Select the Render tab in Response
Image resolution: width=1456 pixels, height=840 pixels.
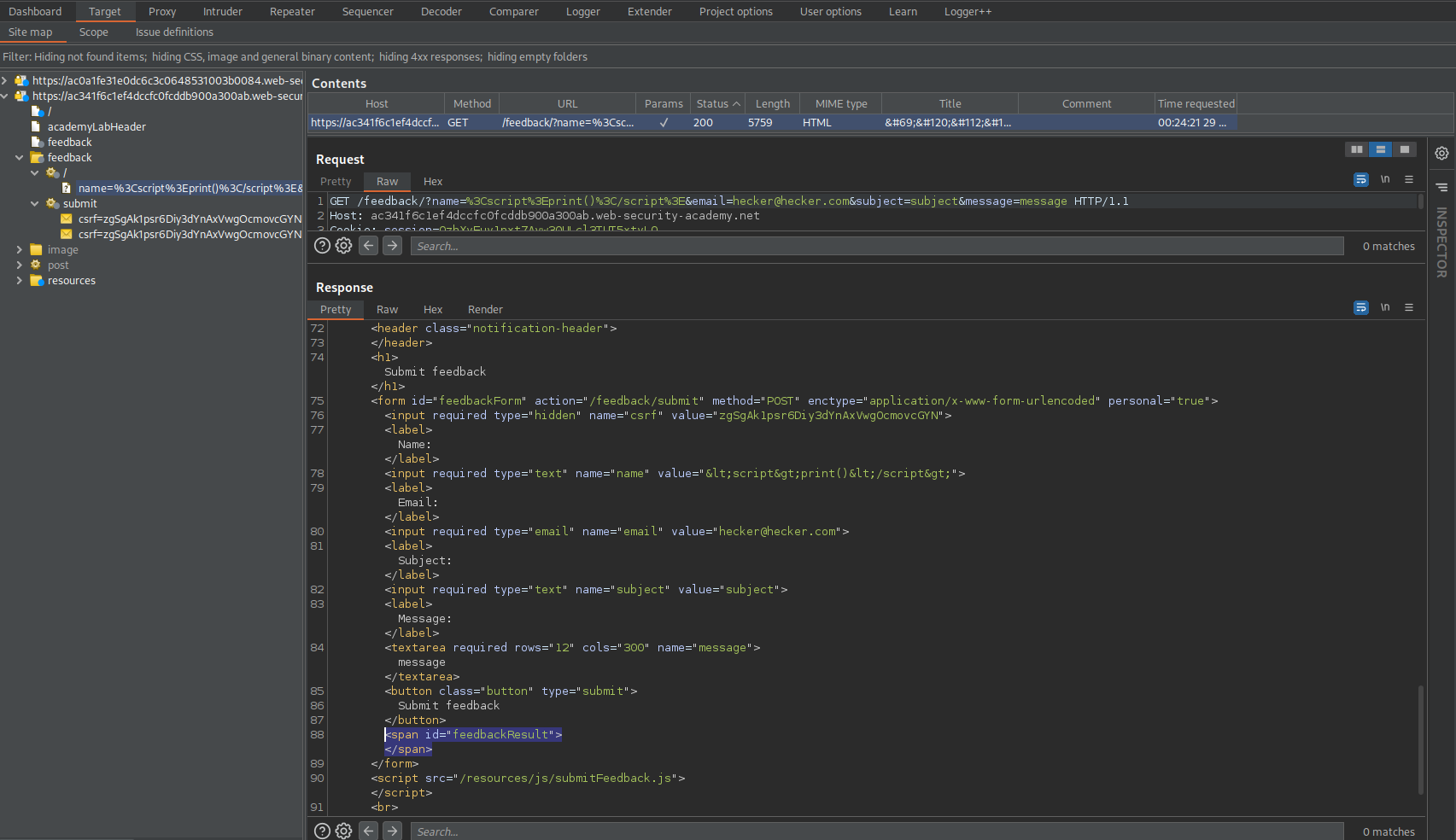[485, 310]
